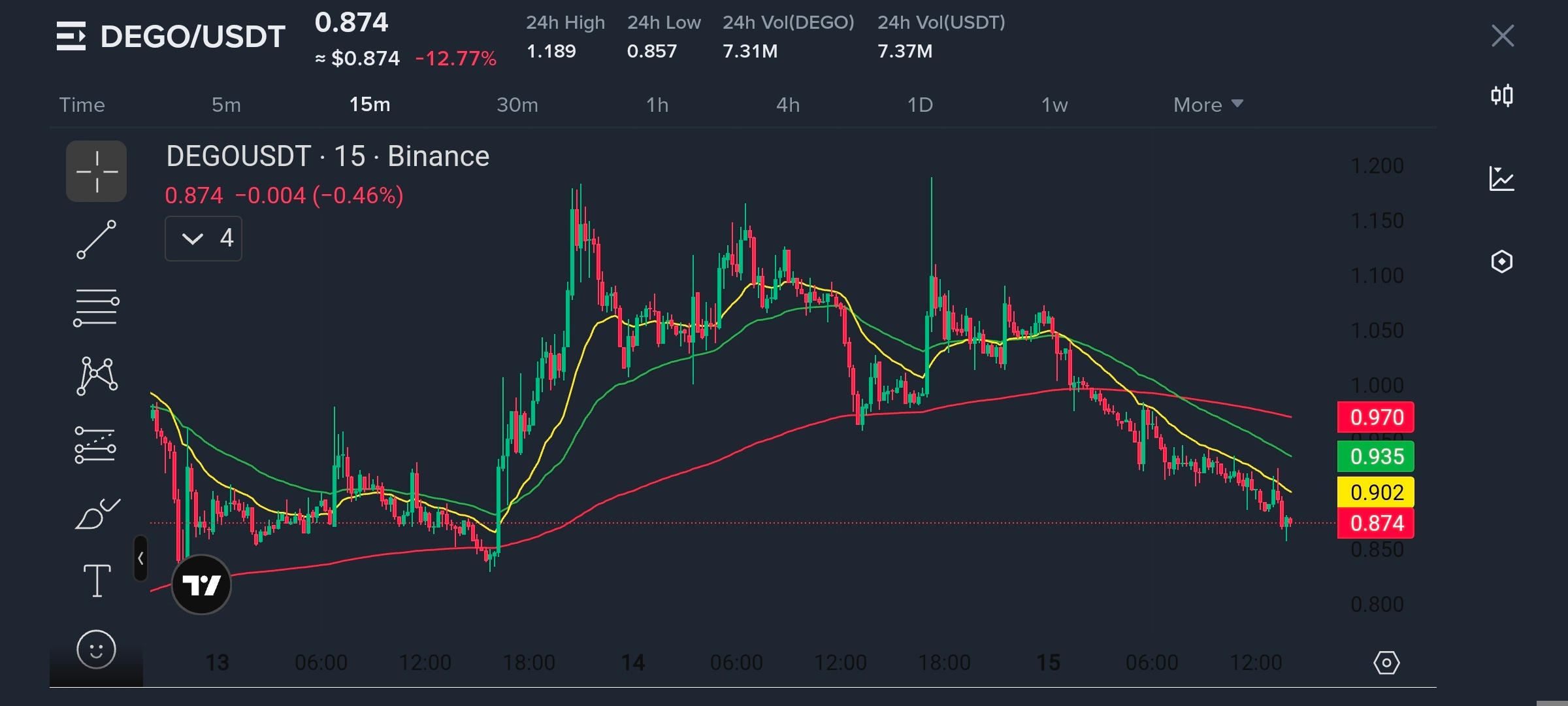Select the trend line drawing tool
The height and width of the screenshot is (706, 1568).
coord(96,239)
